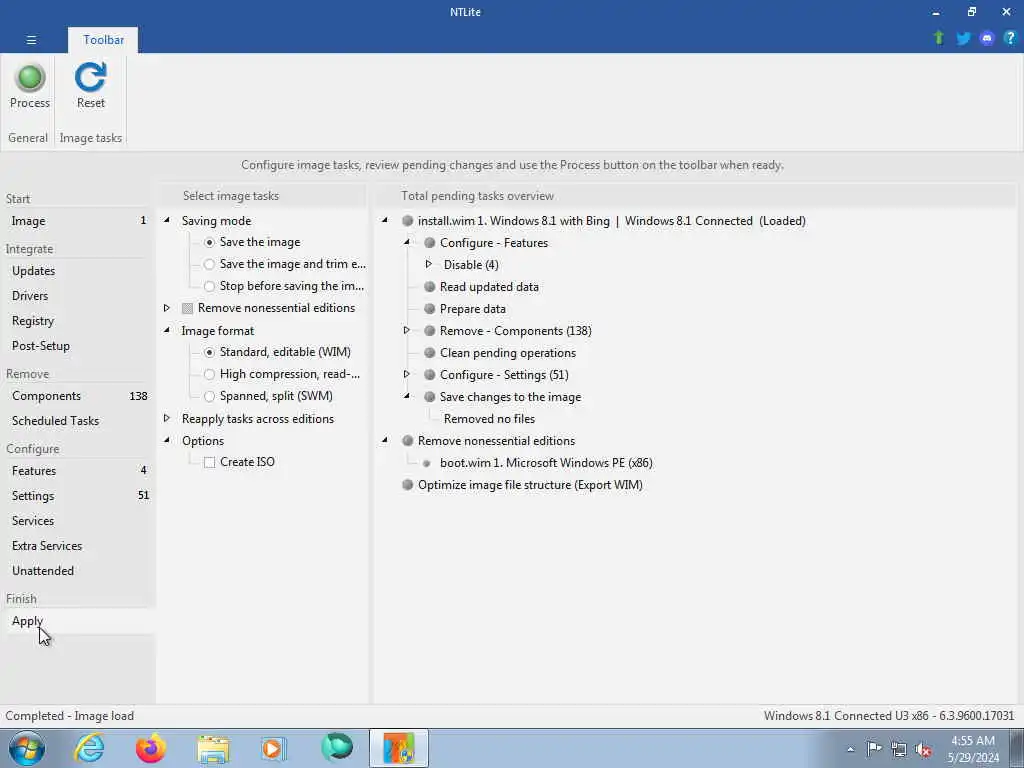
Task: Launch Internet Explorer from taskbar
Action: pos(89,748)
